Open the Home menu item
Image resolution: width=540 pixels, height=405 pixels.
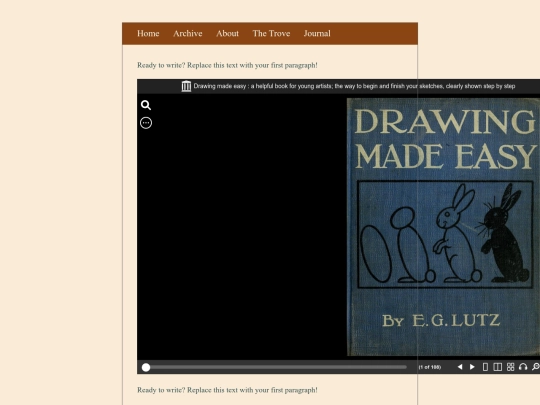click(148, 33)
